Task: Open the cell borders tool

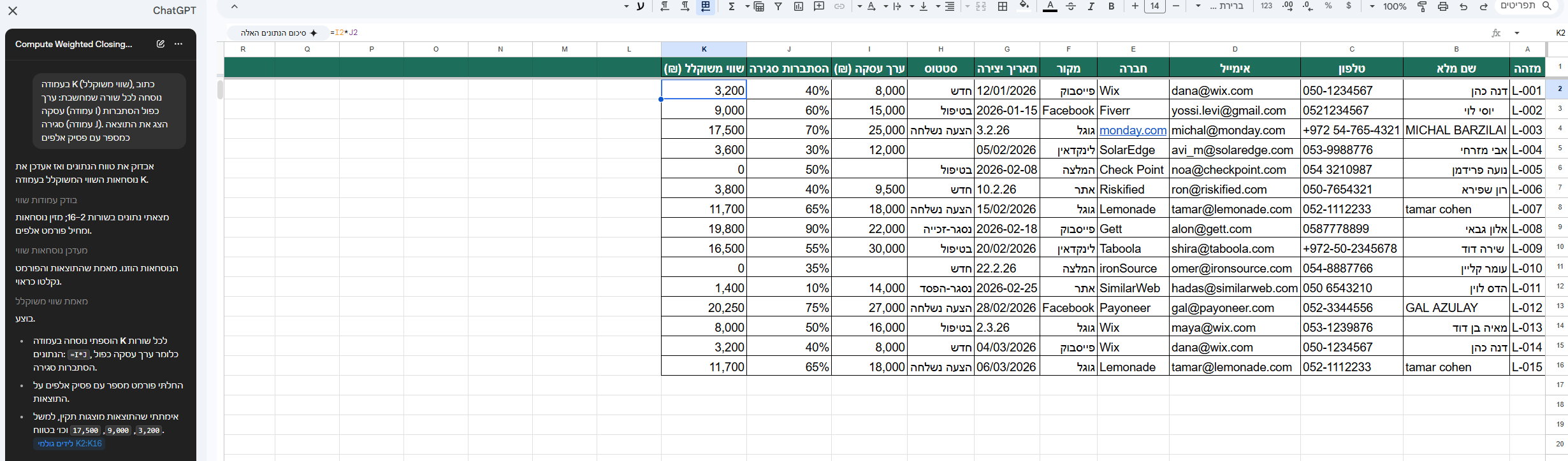Action: [x=1003, y=6]
